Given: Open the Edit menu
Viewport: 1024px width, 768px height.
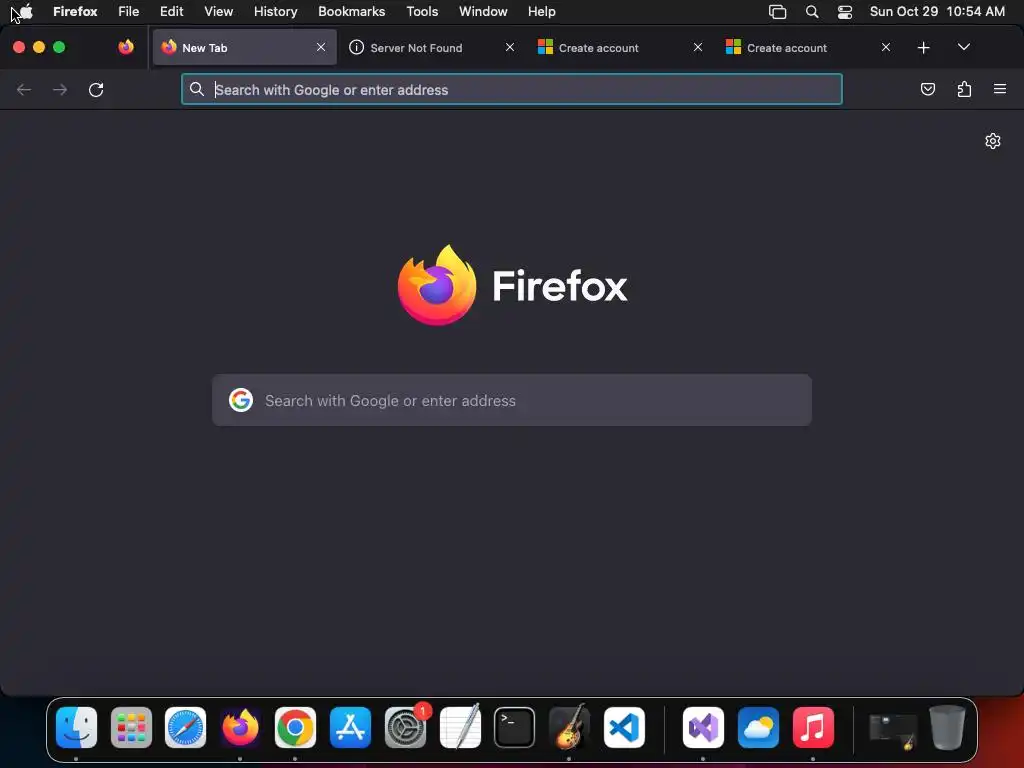Looking at the screenshot, I should pos(172,11).
